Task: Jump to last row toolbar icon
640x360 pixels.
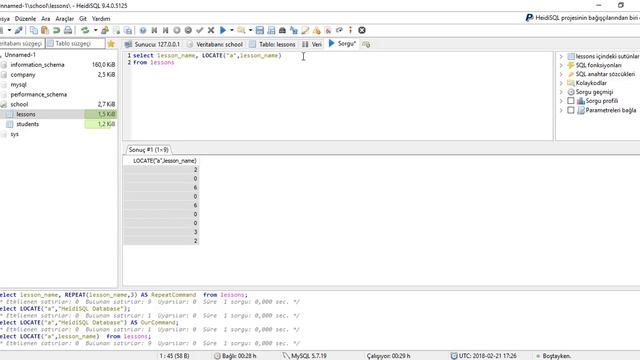Action: point(165,30)
